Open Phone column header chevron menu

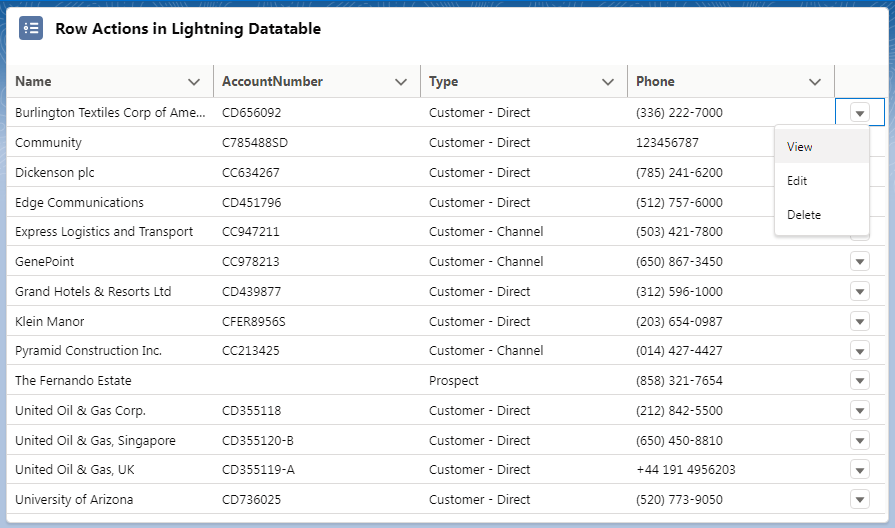coord(815,82)
